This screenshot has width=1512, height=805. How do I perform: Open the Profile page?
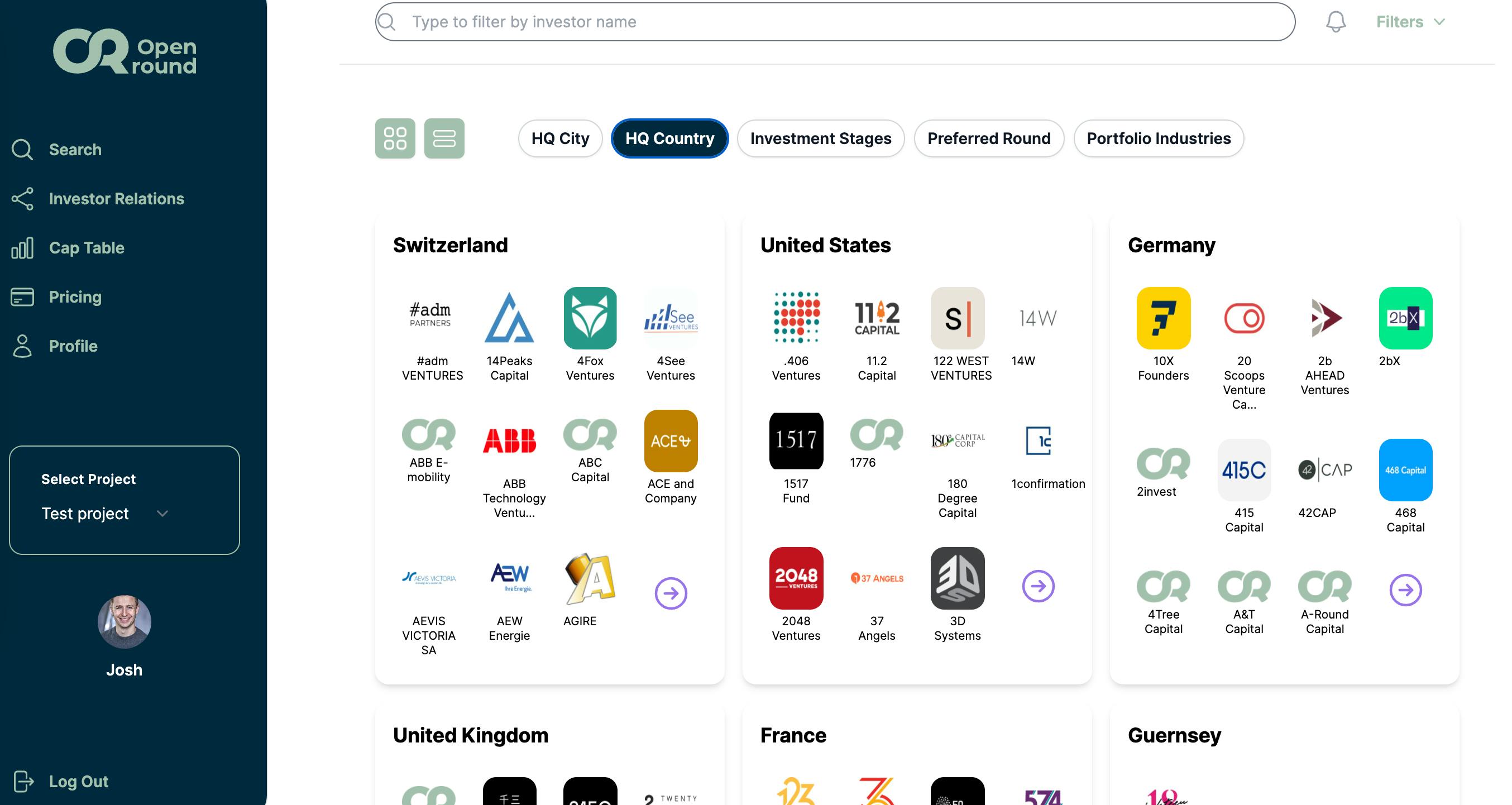[x=54, y=346]
